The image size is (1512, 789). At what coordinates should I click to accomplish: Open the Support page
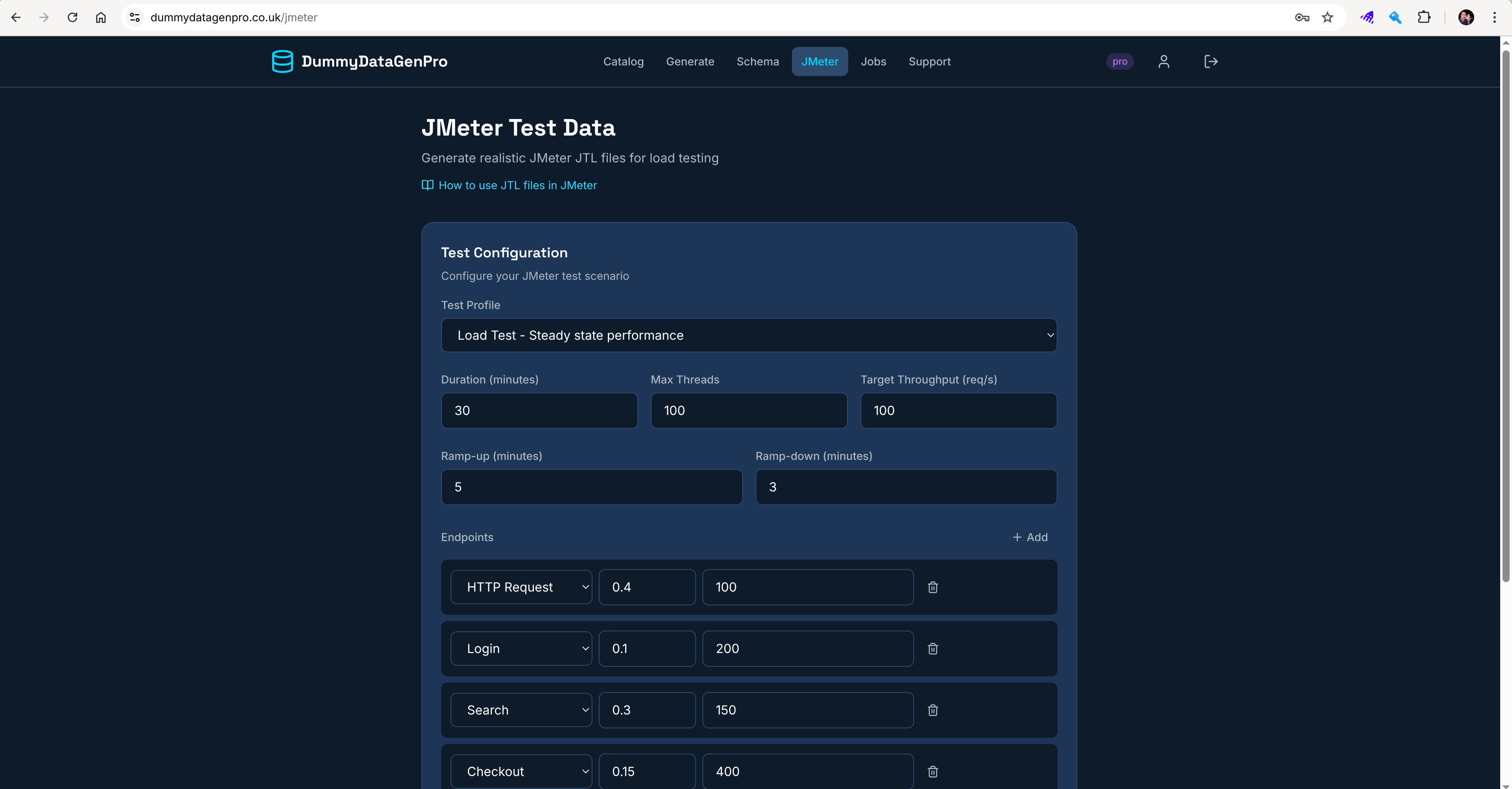coord(929,61)
